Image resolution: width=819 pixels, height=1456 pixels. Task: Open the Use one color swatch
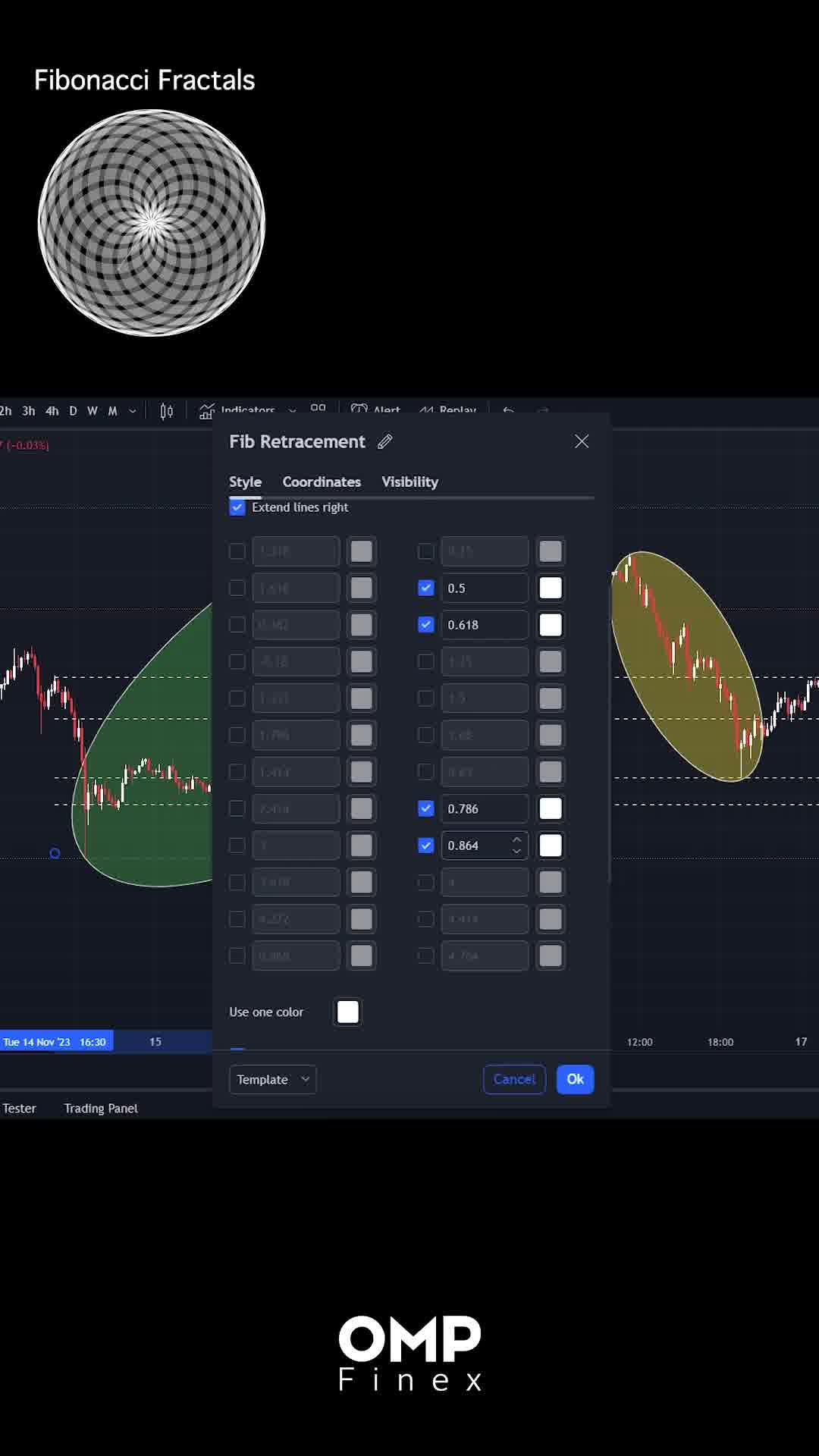coord(348,1012)
